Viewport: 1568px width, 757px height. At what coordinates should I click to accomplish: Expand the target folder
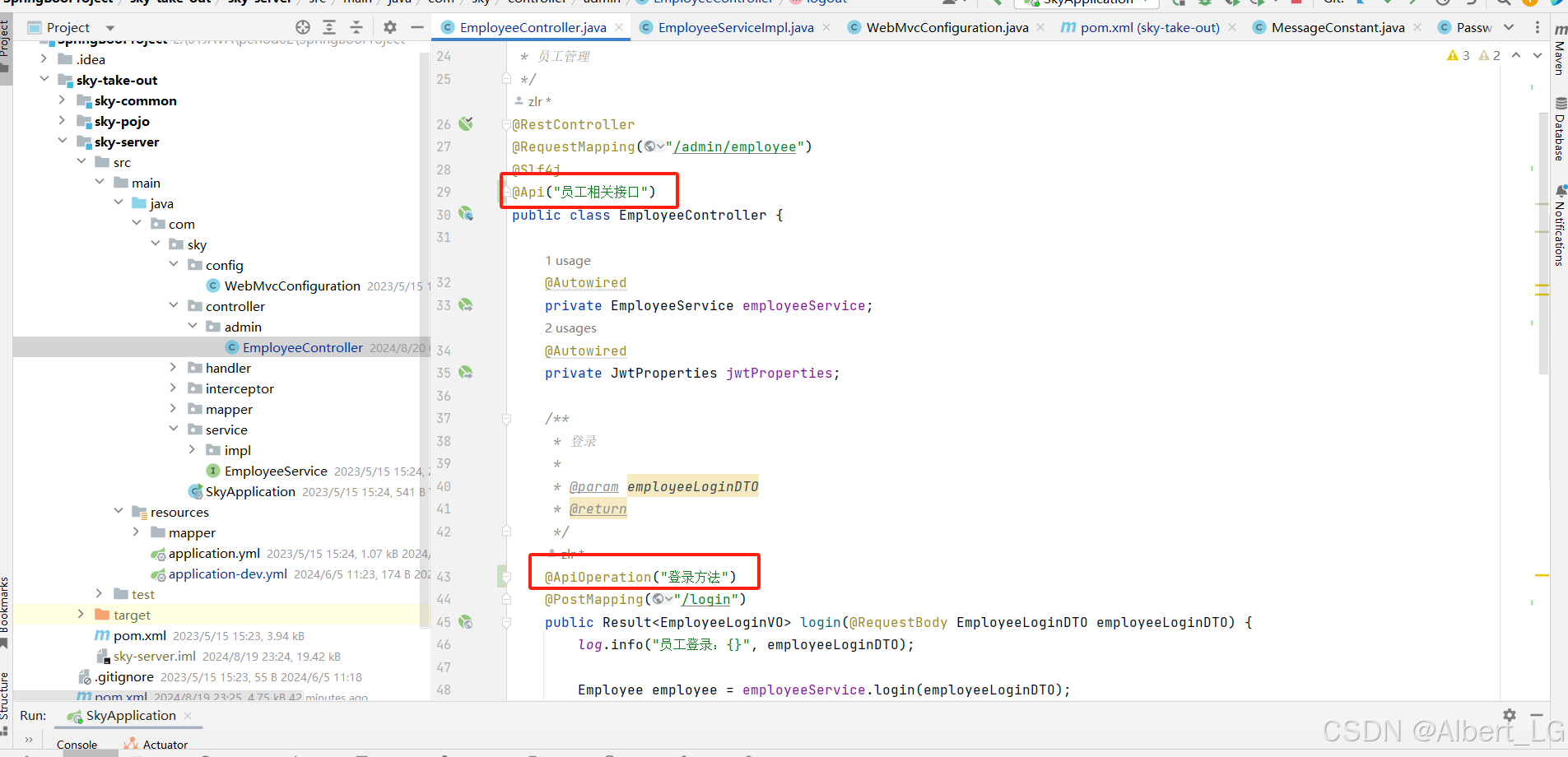81,614
